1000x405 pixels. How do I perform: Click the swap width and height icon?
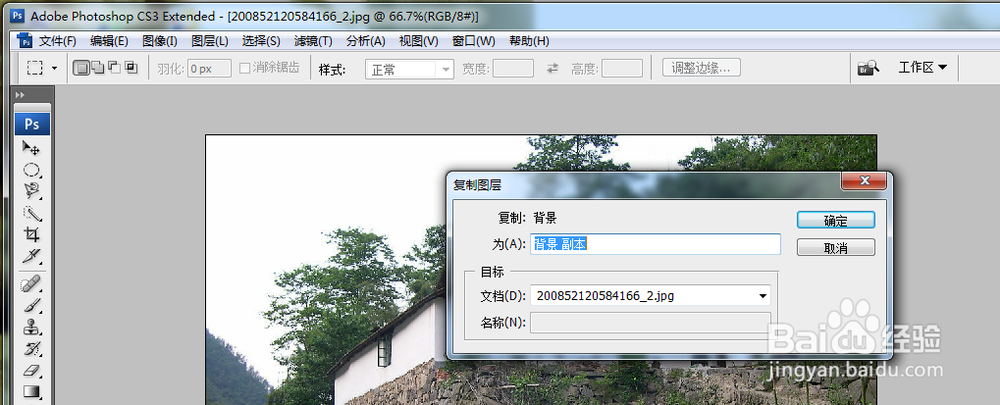click(552, 68)
